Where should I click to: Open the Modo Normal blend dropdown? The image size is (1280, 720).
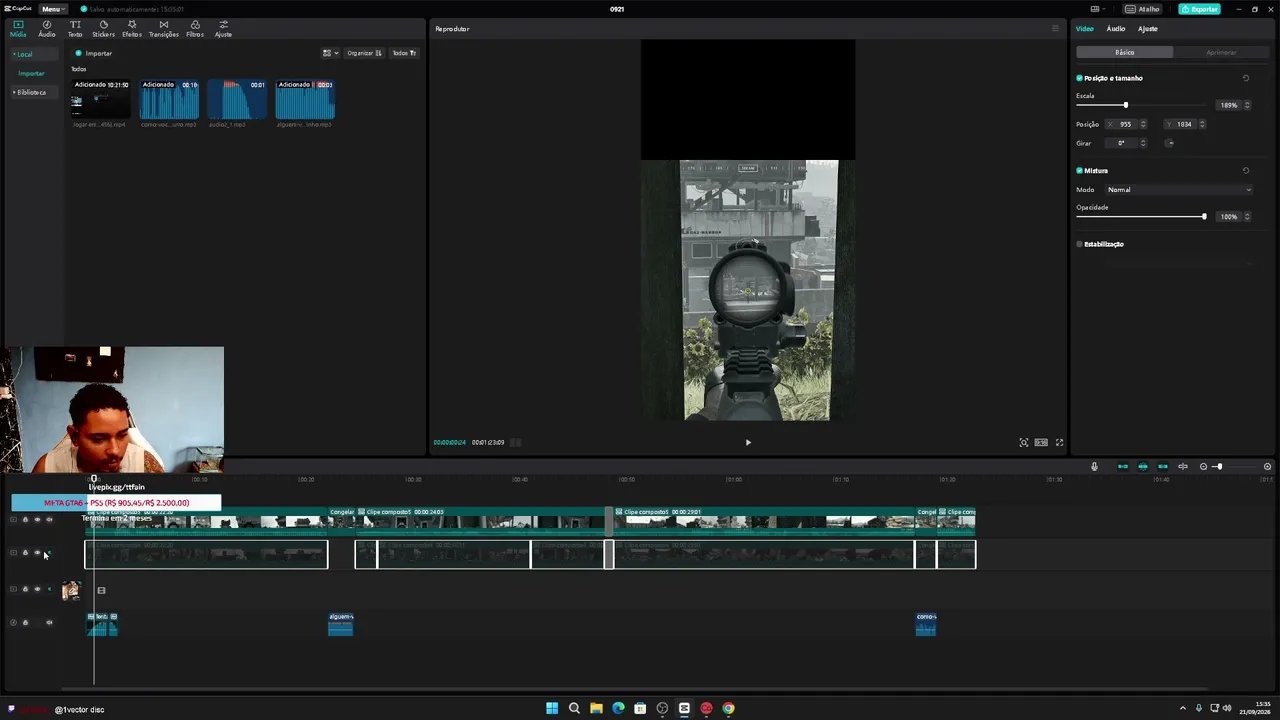click(1178, 190)
